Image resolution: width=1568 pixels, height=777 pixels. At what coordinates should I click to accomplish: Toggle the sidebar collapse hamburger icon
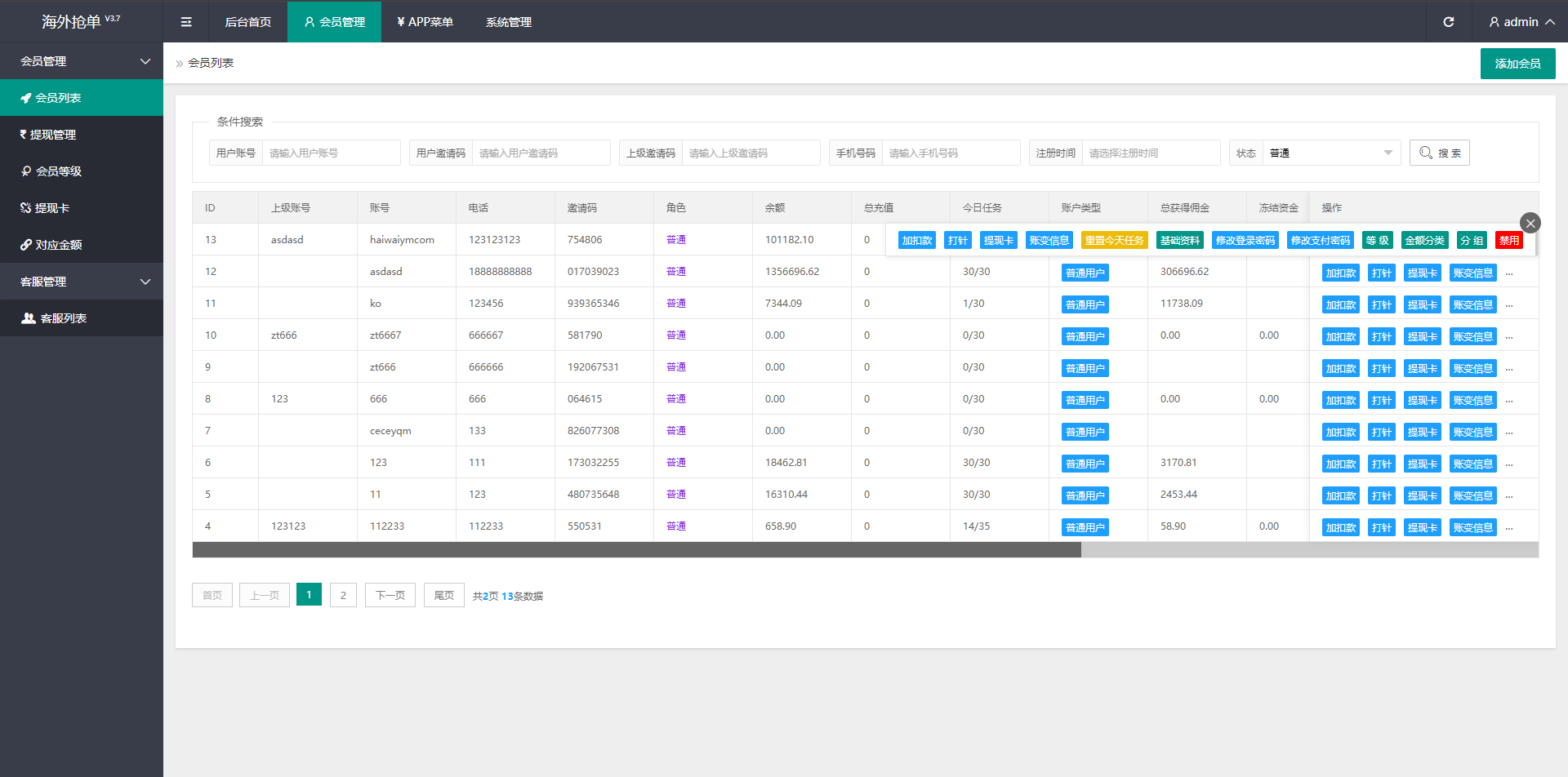(x=186, y=22)
